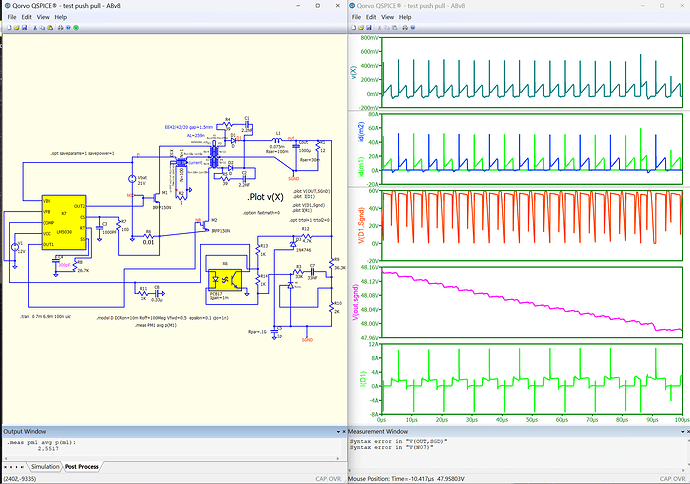Screen dimensions: 690x484
Task: Select the V1 12V voltage source symbol
Action: coord(14,247)
